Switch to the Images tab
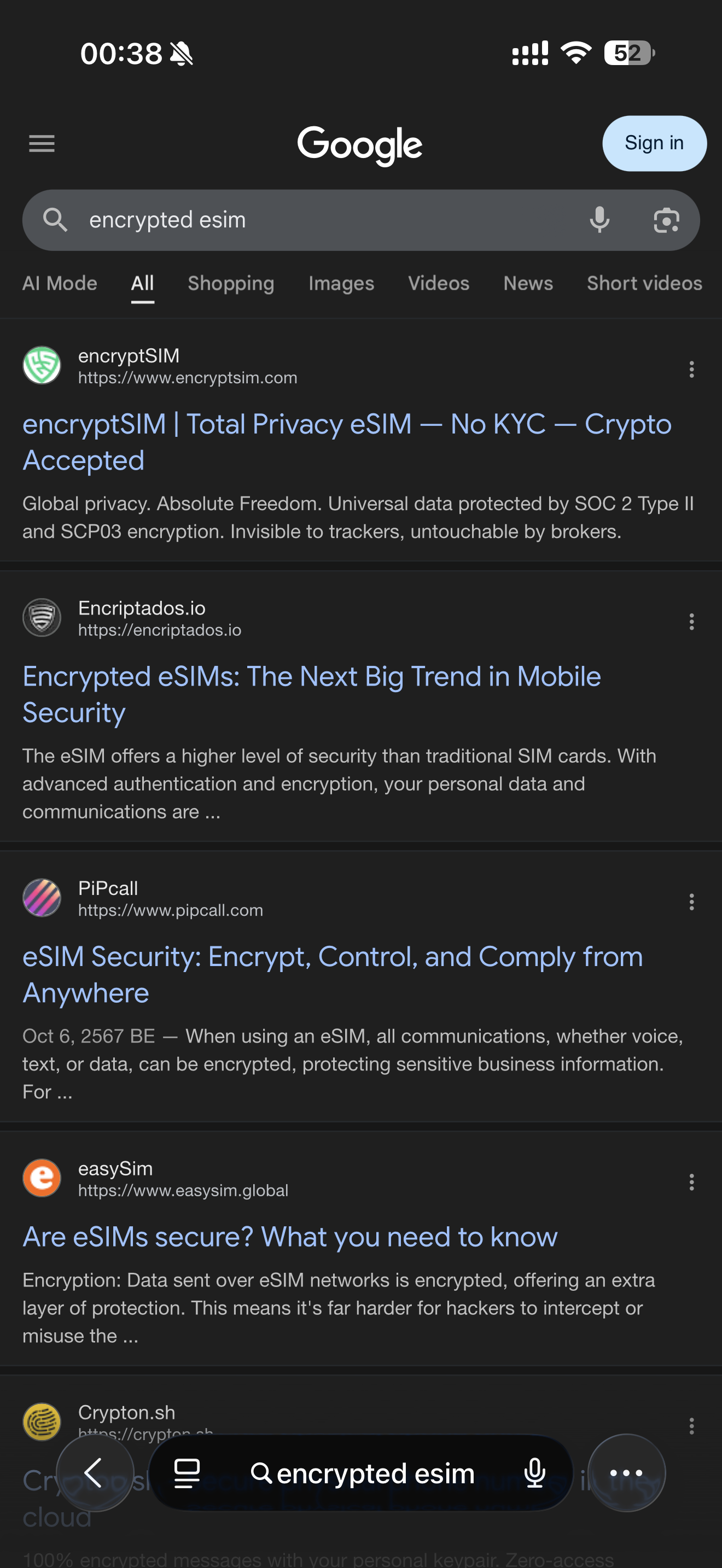The height and width of the screenshot is (1568, 722). tap(341, 284)
